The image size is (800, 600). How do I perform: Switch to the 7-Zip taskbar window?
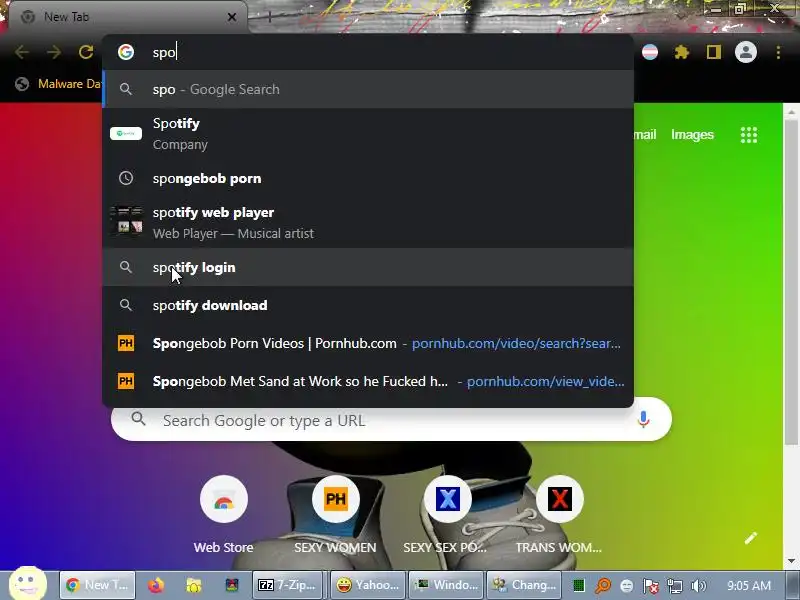click(x=288, y=585)
